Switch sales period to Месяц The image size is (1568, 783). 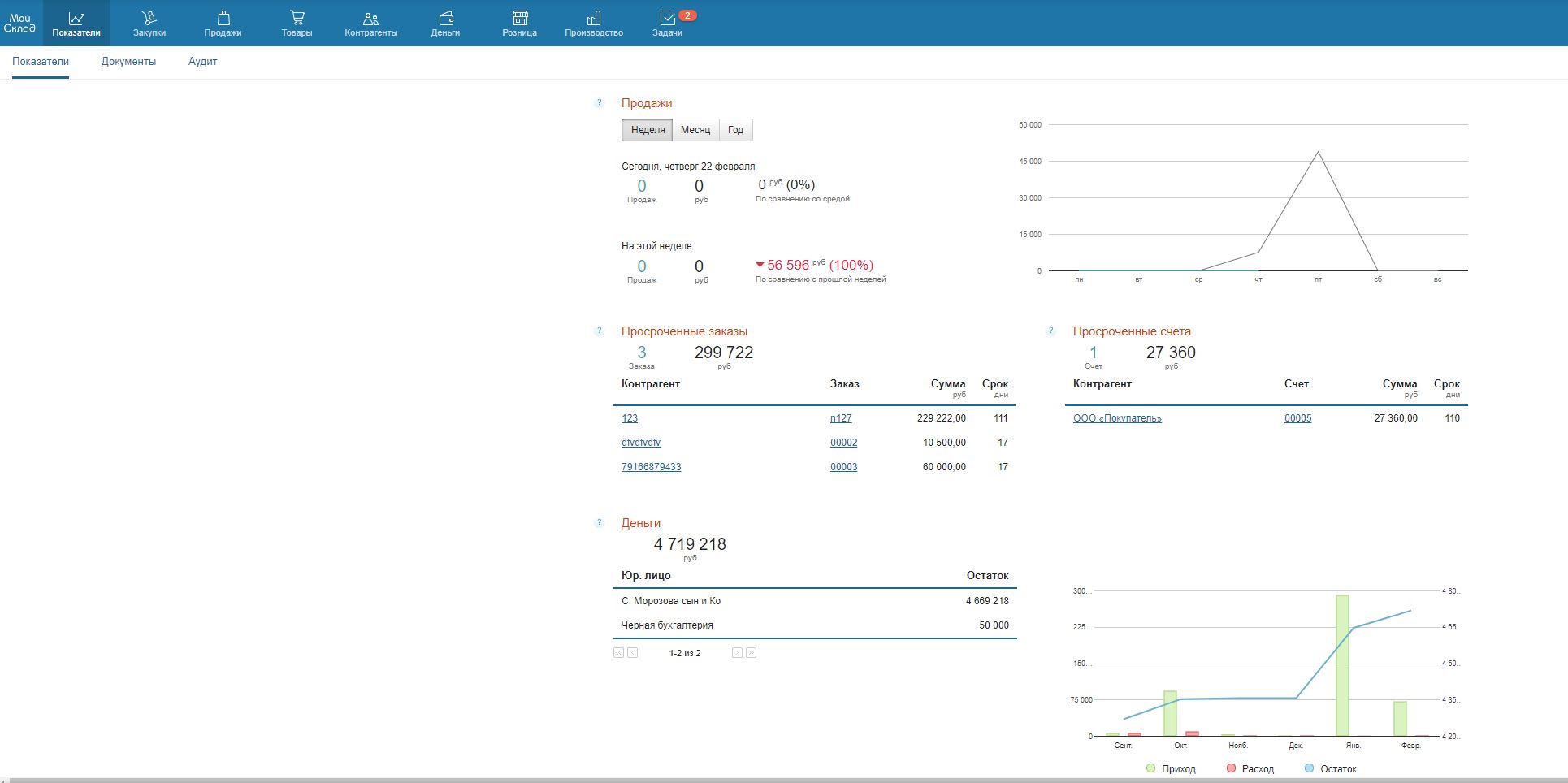point(695,130)
